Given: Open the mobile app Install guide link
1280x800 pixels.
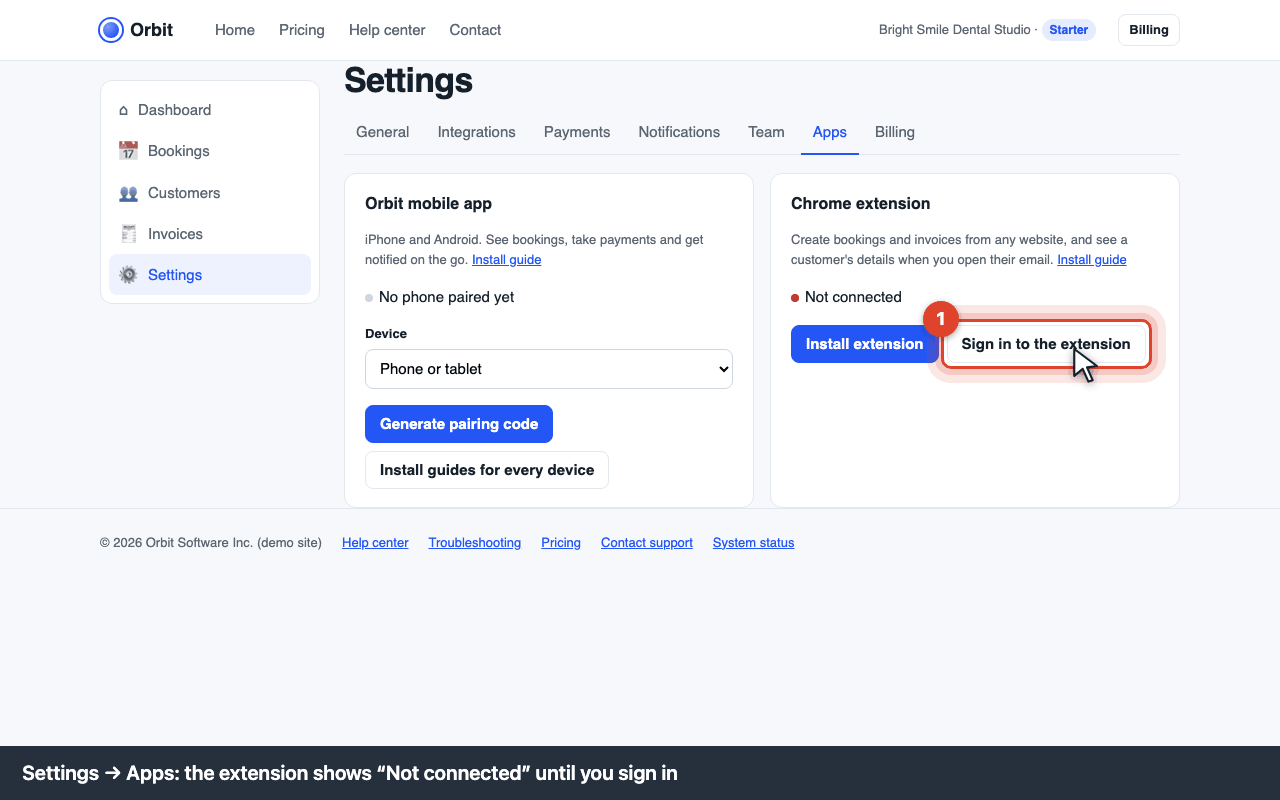Looking at the screenshot, I should point(507,260).
